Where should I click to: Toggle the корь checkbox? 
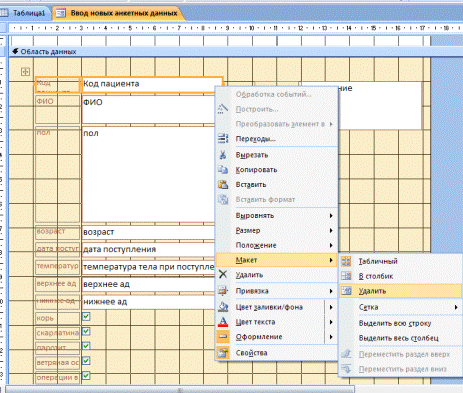tap(86, 317)
